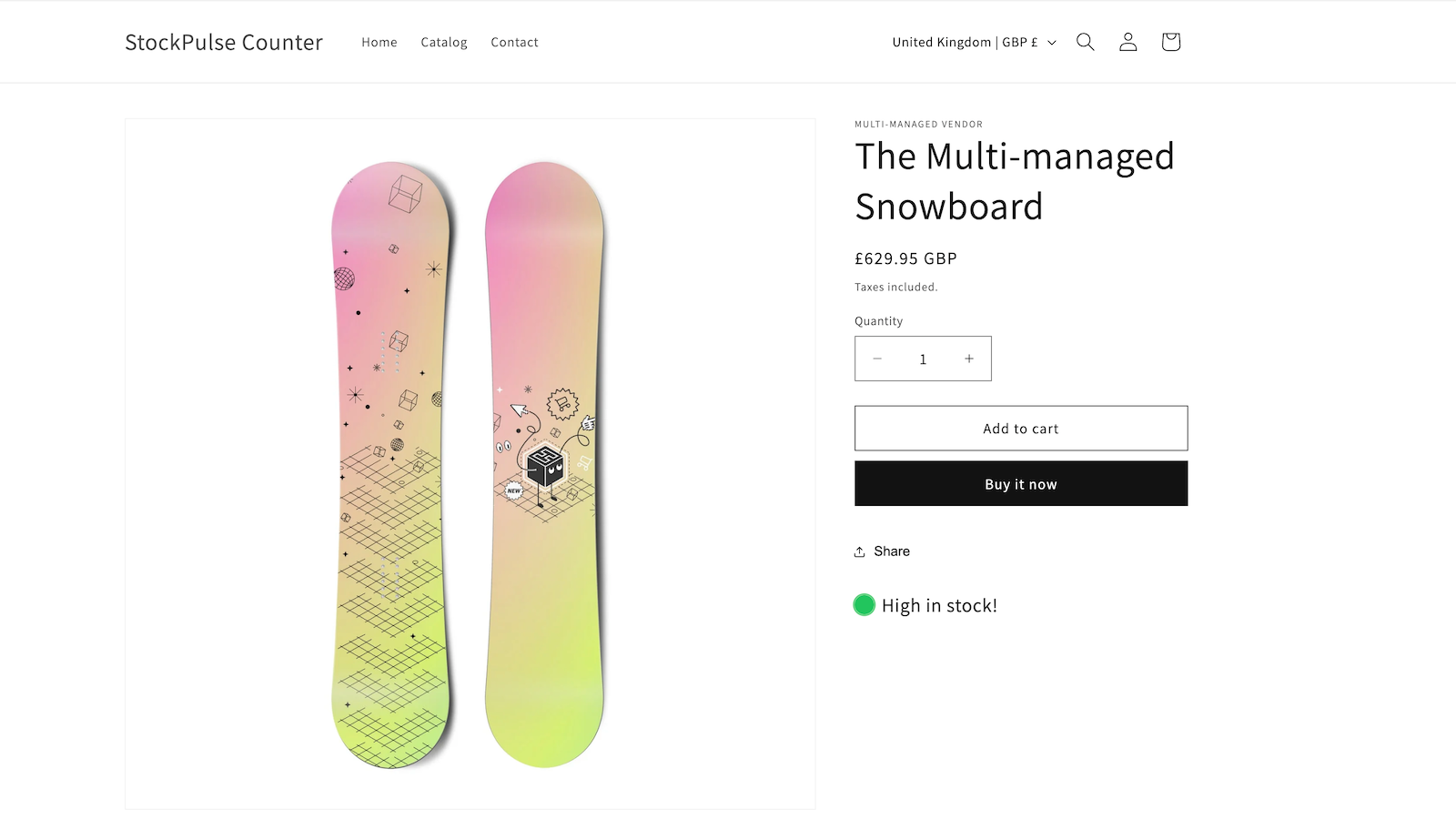Click the quantity increase plus control
Screen dimensions: 1456x819
click(968, 359)
